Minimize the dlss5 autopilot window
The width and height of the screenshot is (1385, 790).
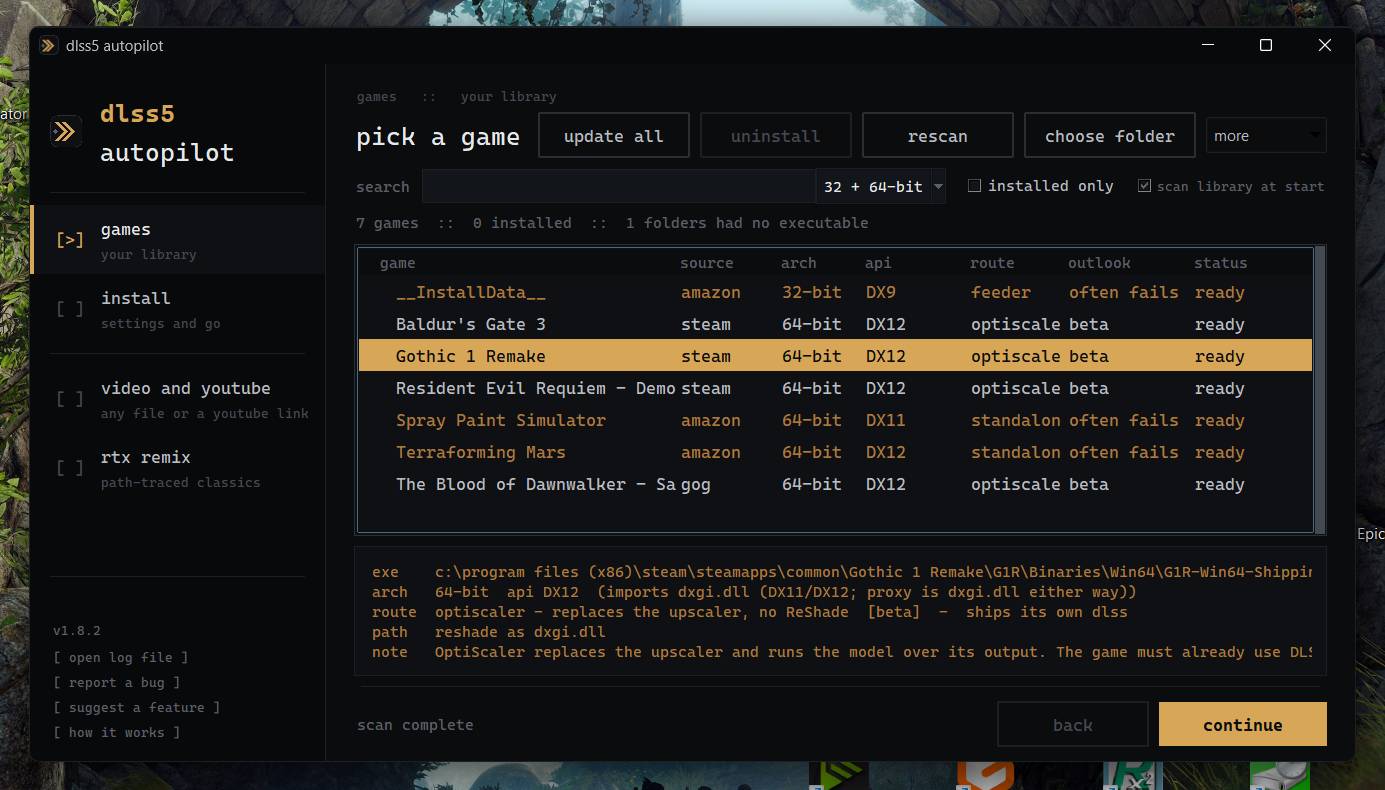1207,45
